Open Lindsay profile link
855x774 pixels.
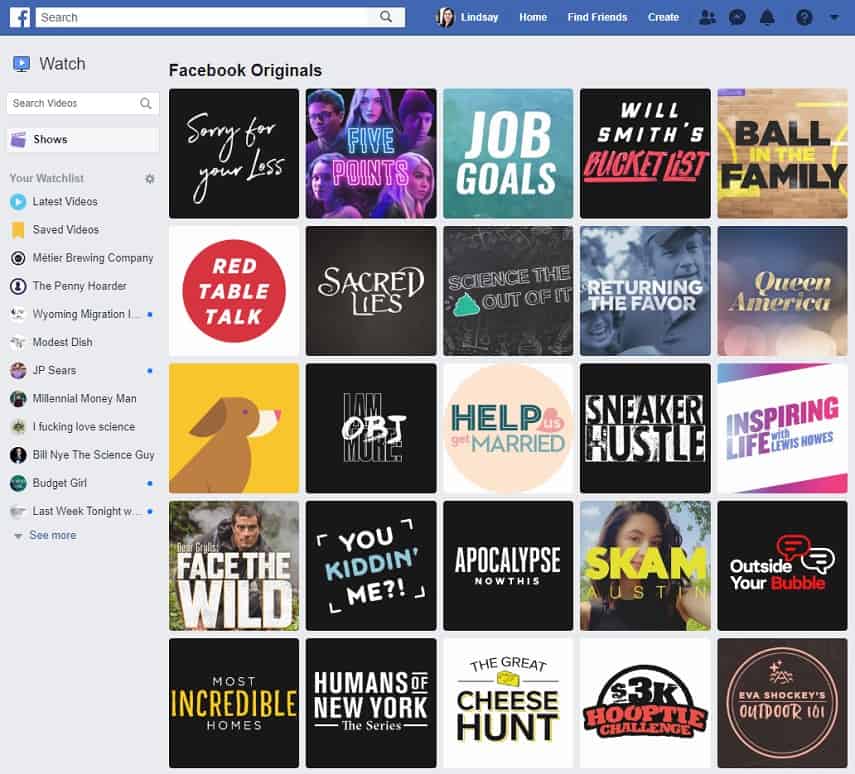(479, 17)
